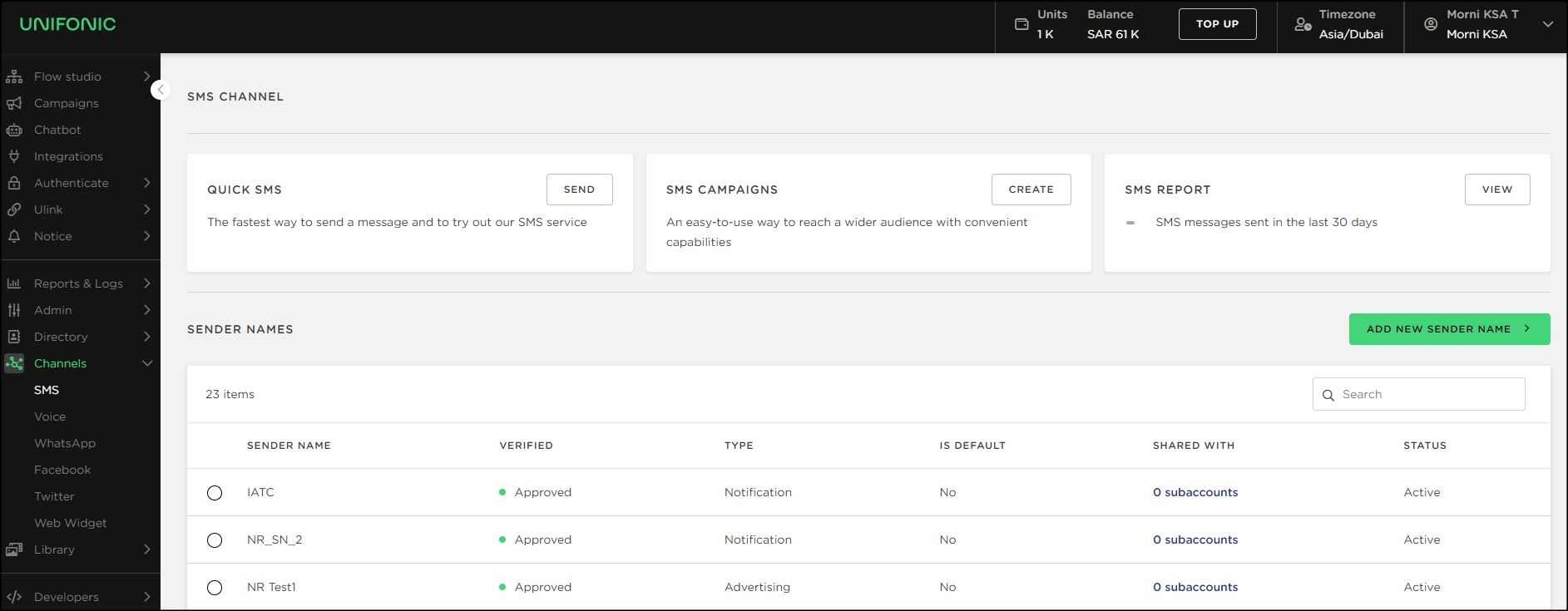Image resolution: width=1568 pixels, height=611 pixels.
Task: Select the NR_SN_2 radio button
Action: tap(215, 540)
